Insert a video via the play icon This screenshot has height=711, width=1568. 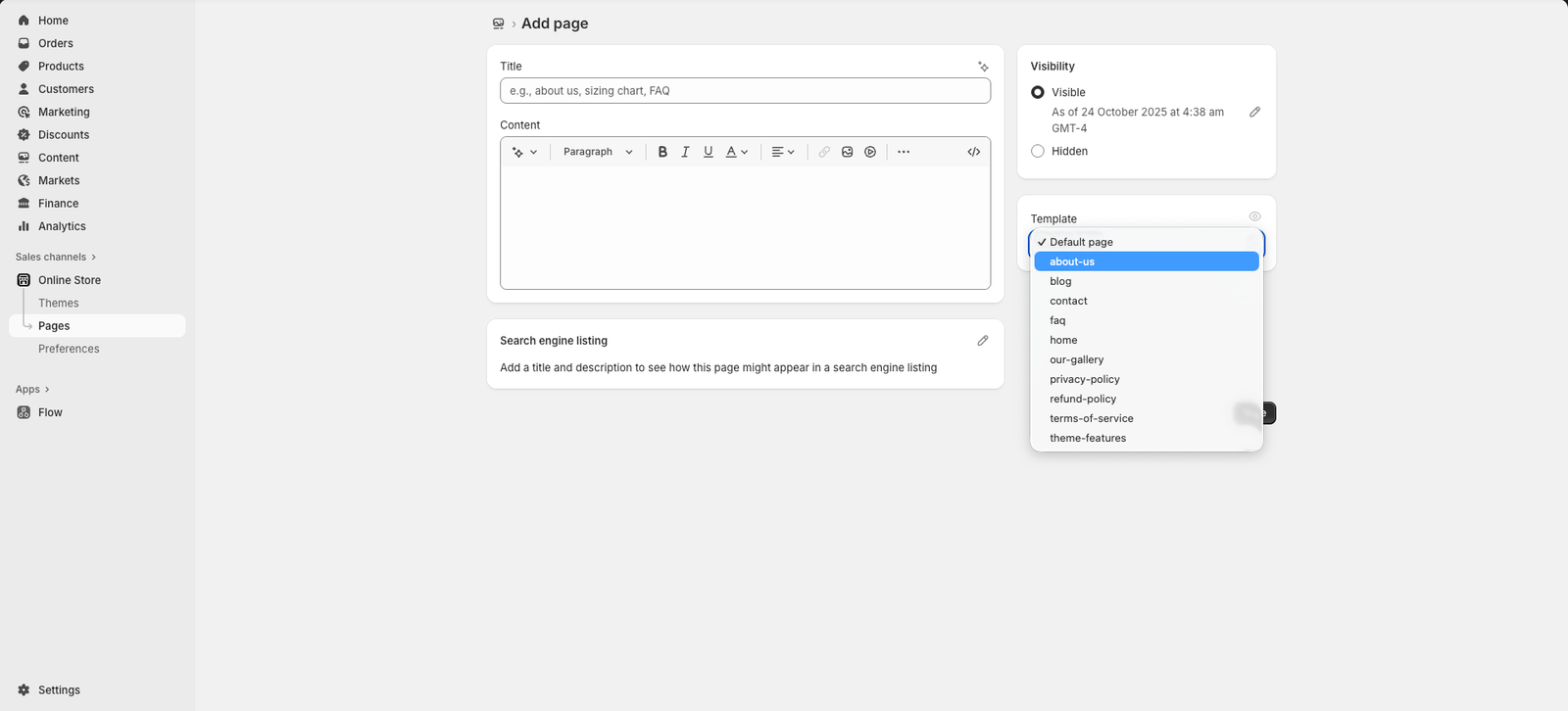tap(870, 152)
